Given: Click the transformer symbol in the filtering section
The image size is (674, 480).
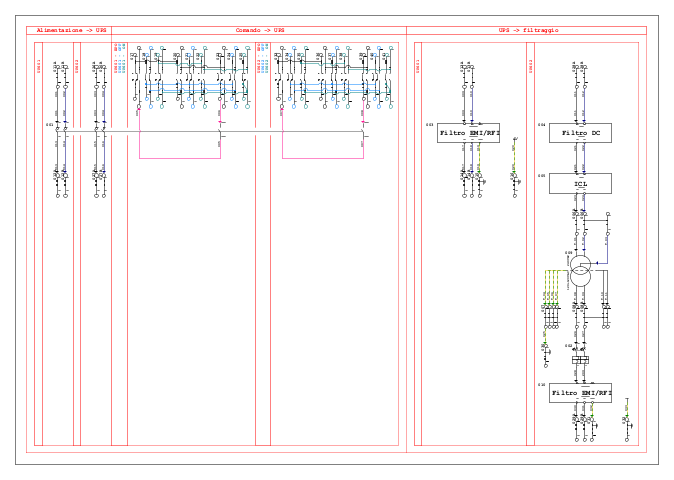Looking at the screenshot, I should point(580,269).
